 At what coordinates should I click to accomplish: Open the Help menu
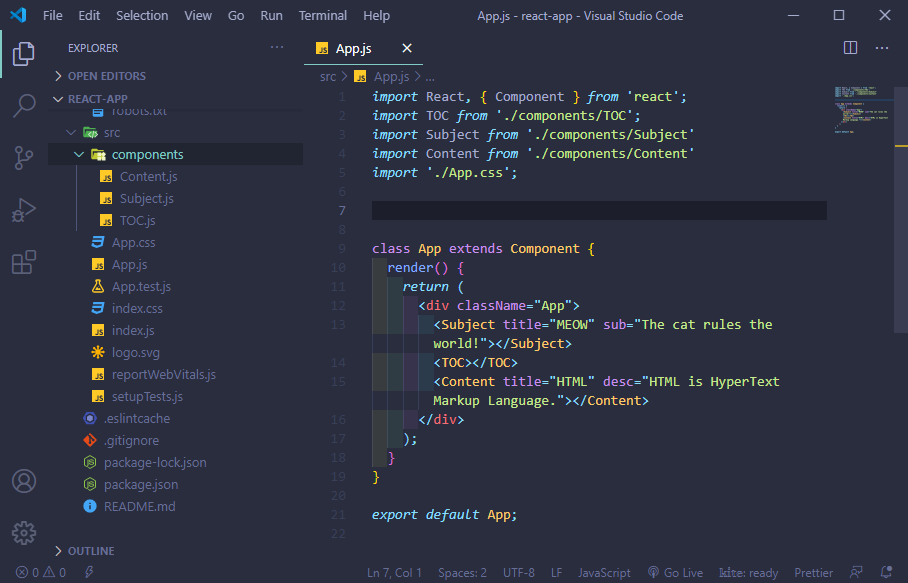point(376,16)
